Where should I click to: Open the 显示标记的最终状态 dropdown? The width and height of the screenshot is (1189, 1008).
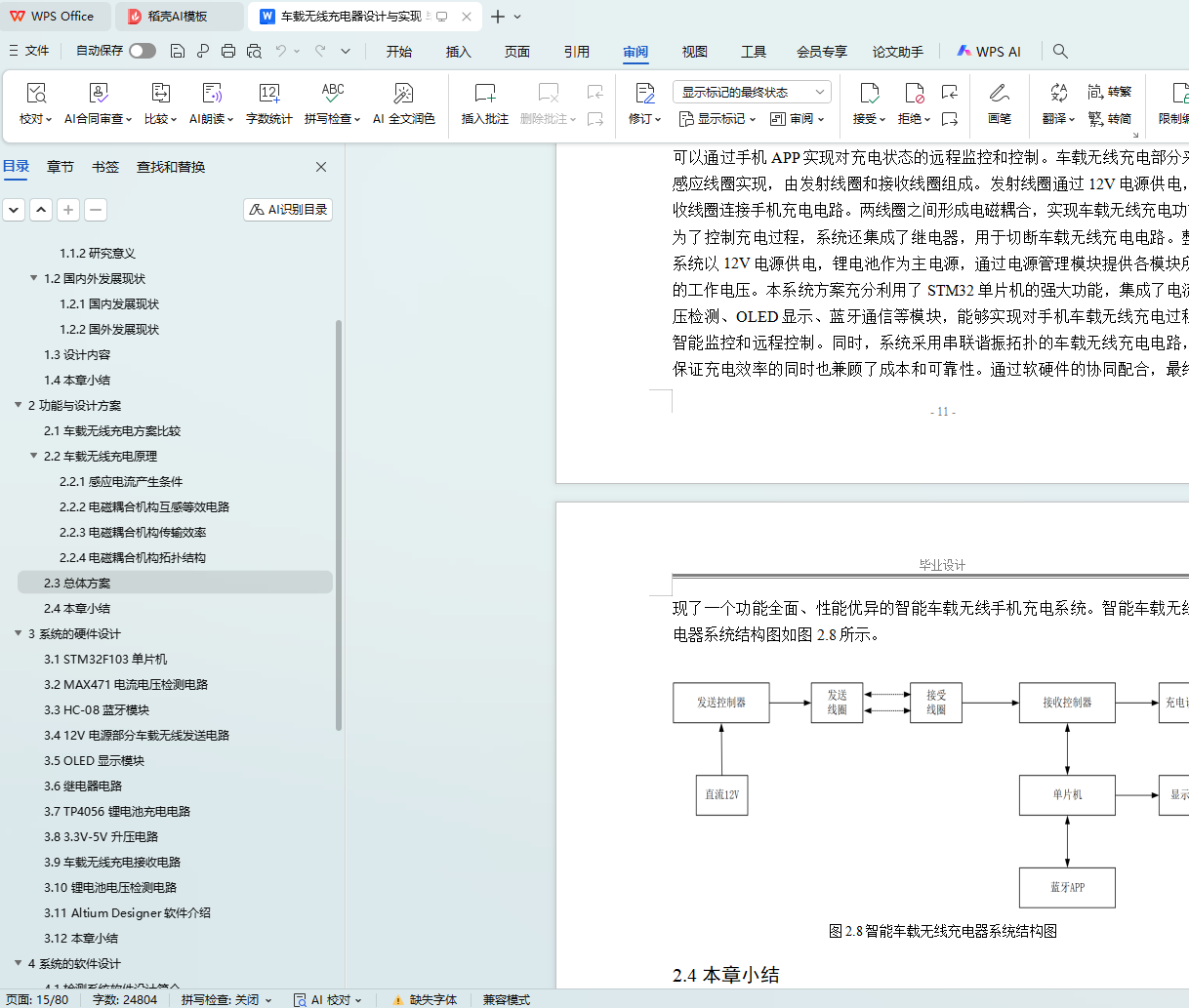[751, 92]
